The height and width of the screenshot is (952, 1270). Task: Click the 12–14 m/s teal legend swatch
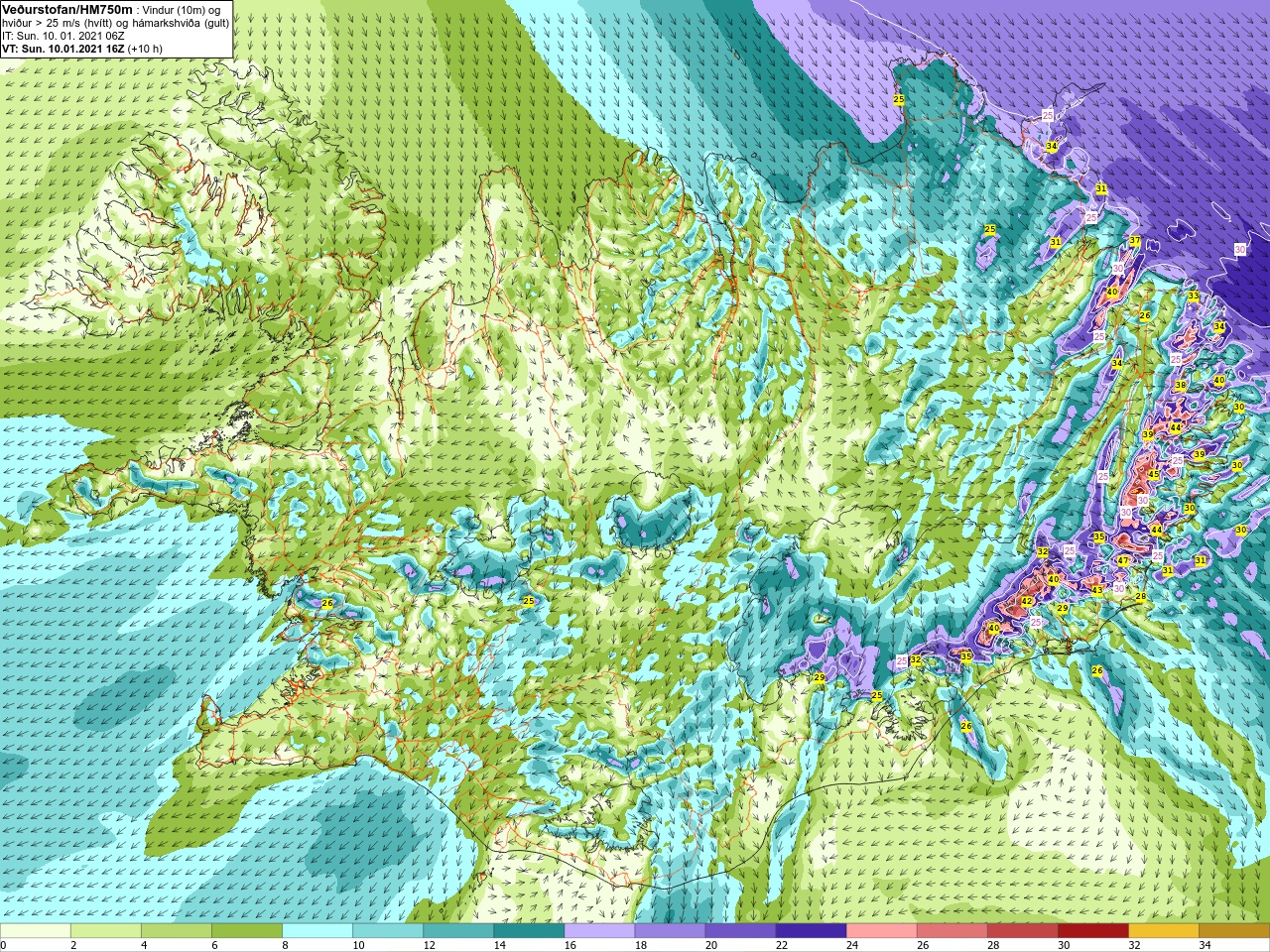coord(458,931)
